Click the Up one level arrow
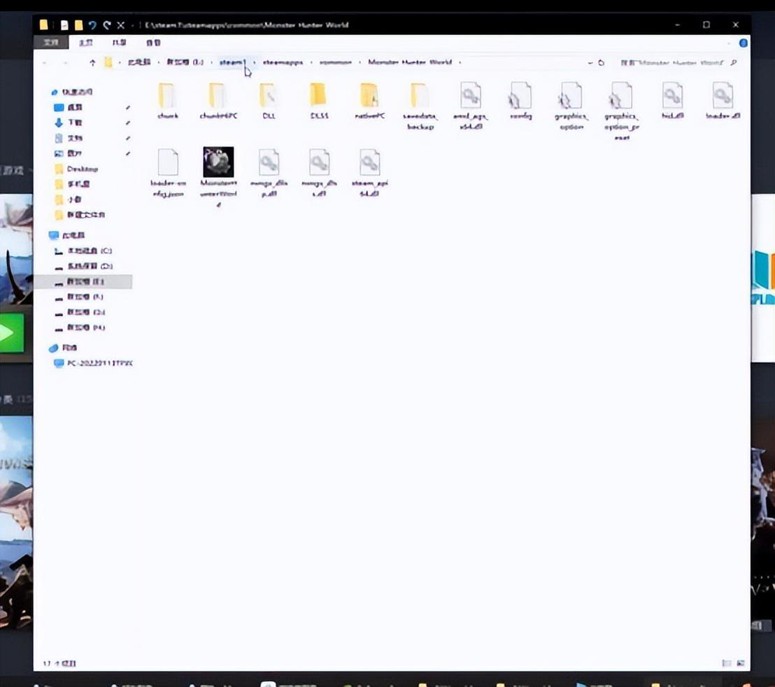Viewport: 775px width, 687px height. 93,62
